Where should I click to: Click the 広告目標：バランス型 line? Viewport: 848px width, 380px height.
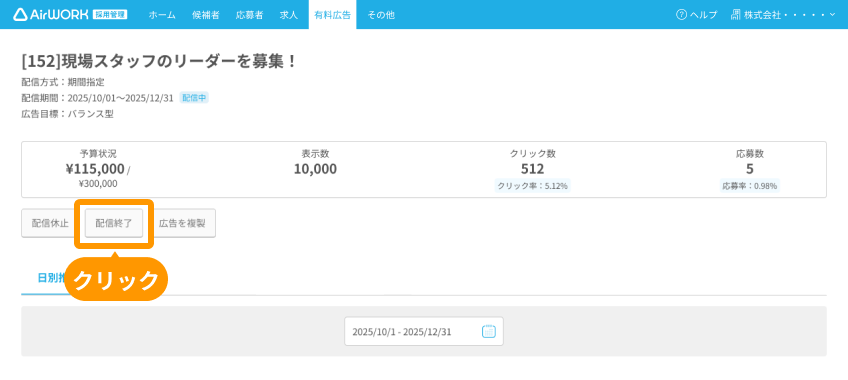(68, 114)
